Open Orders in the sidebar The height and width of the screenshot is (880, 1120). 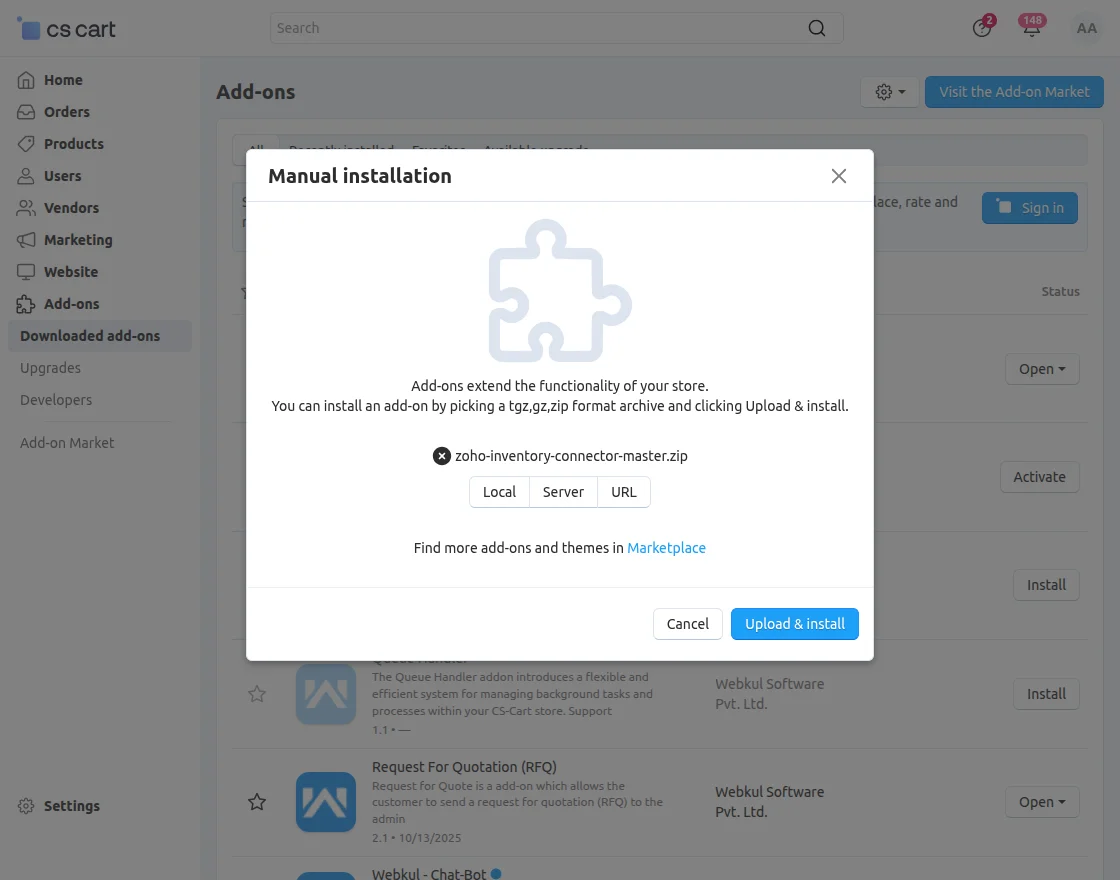click(66, 112)
